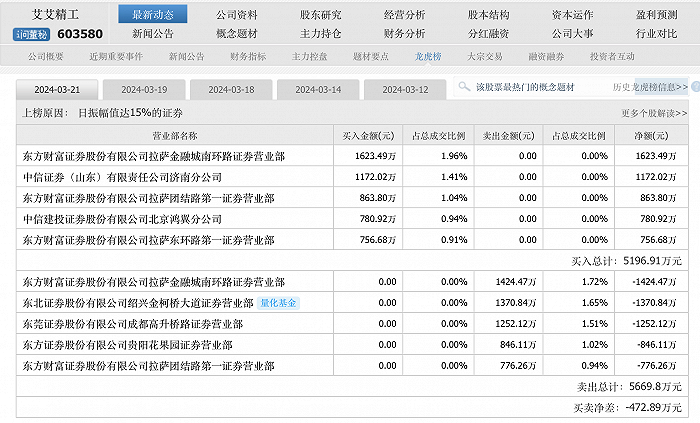The width and height of the screenshot is (700, 423).
Task: Select 公司概要 sub-tab
Action: [x=46, y=57]
